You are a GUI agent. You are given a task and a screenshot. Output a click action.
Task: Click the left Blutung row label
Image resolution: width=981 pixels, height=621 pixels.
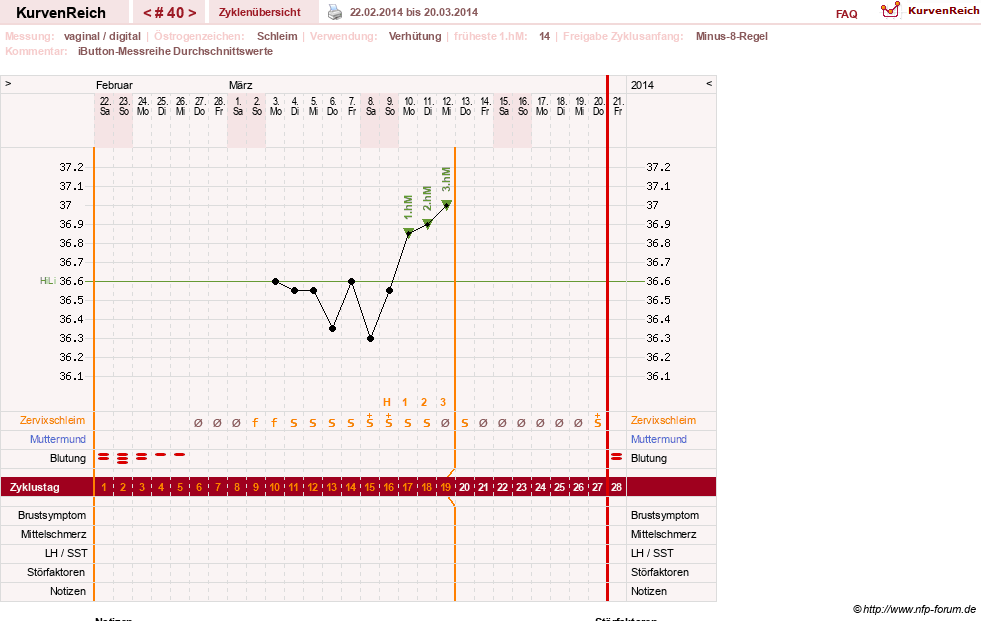tap(68, 458)
